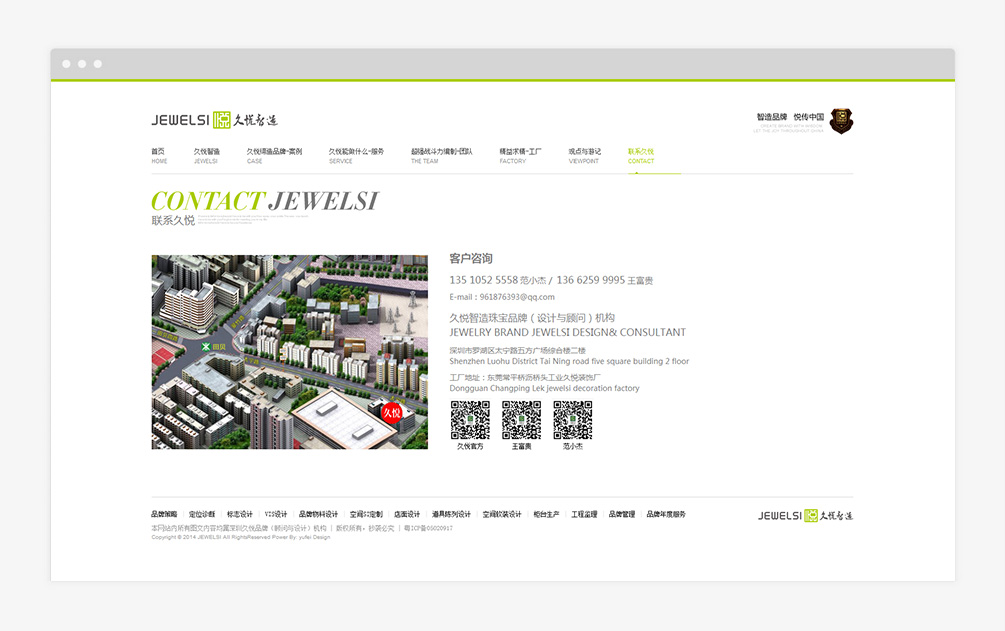Click the 店面设计 footer link
This screenshot has width=1005, height=631.
tap(407, 514)
